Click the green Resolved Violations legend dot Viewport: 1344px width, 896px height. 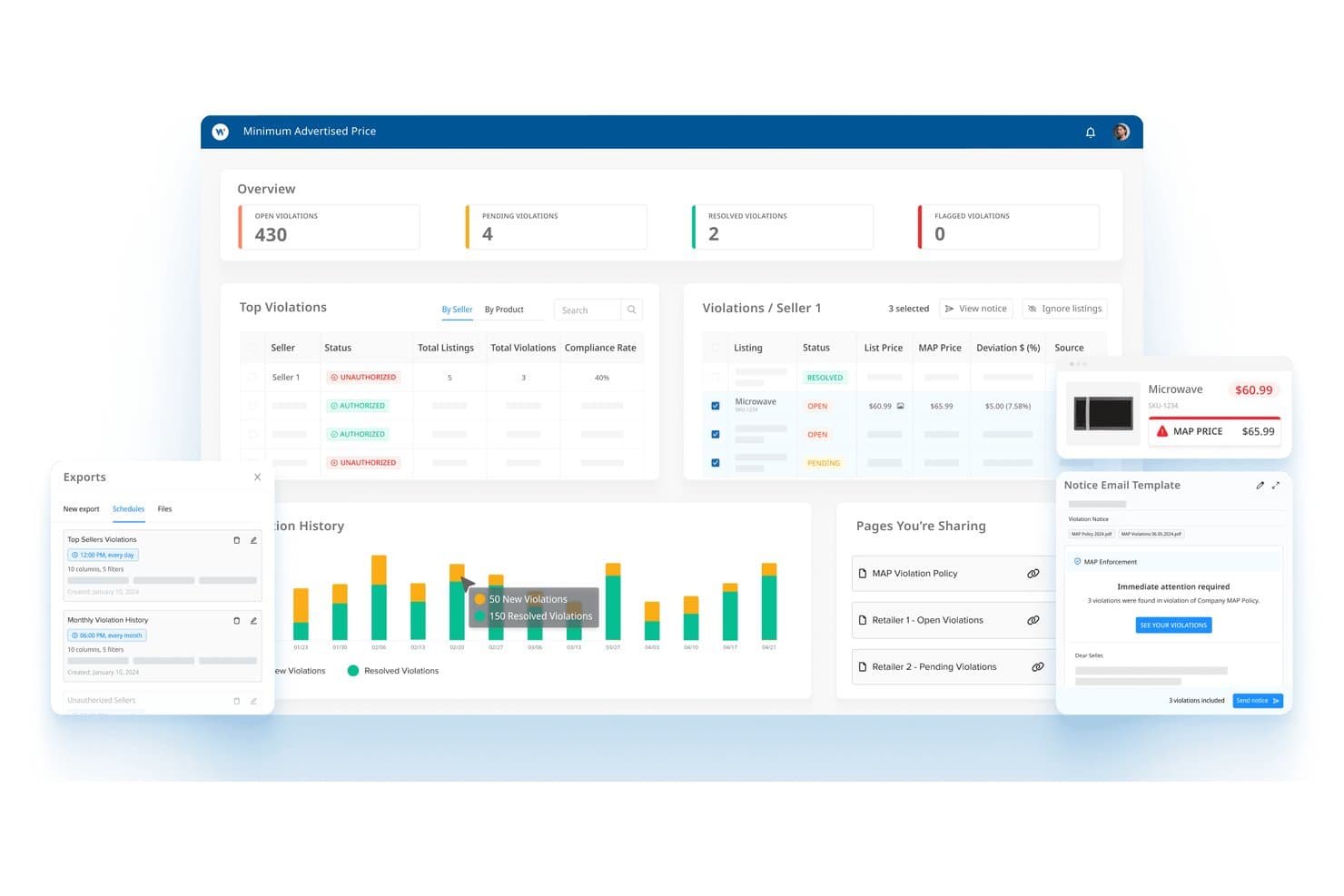[x=353, y=671]
